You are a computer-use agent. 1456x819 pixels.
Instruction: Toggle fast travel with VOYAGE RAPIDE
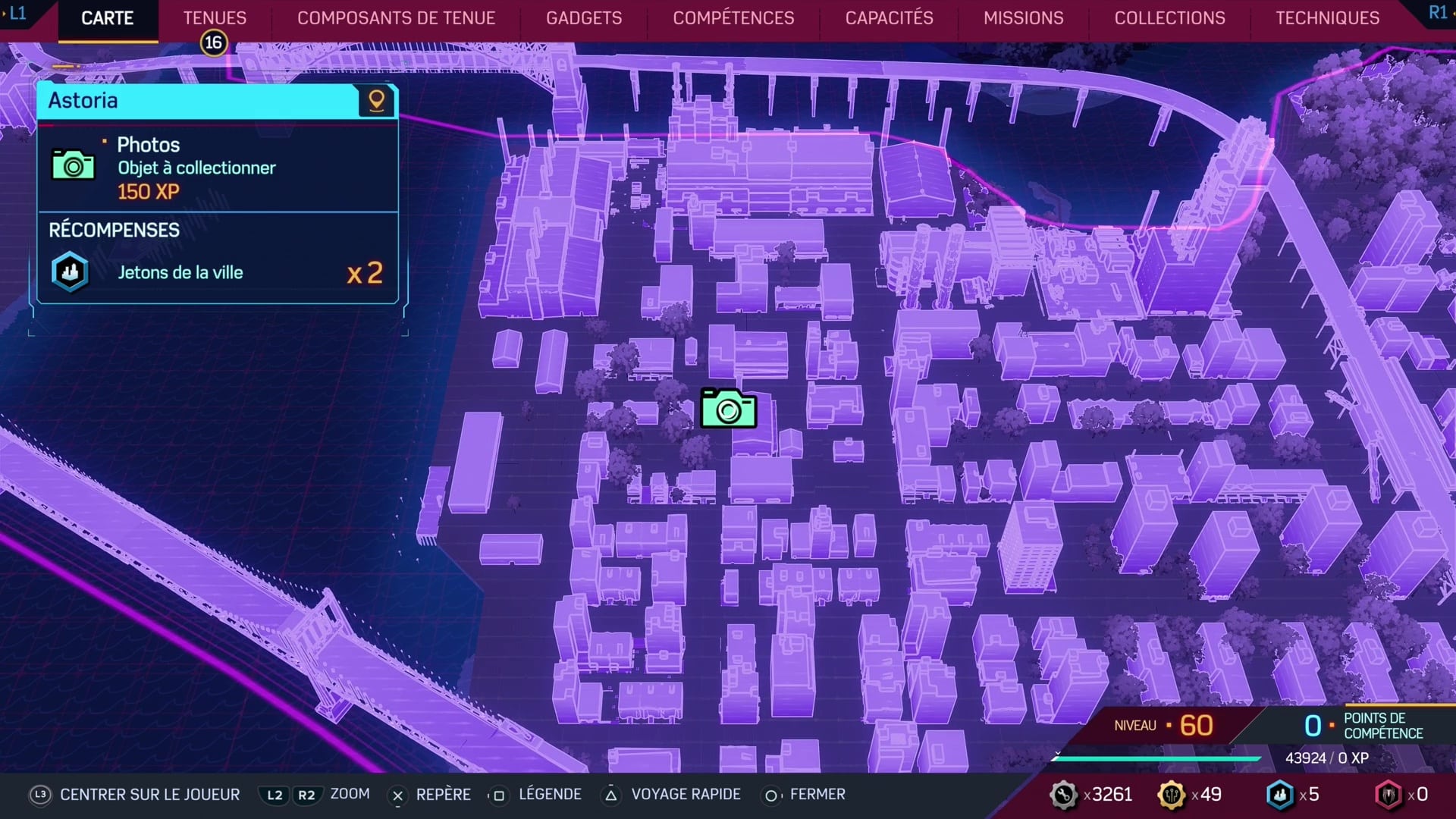685,793
